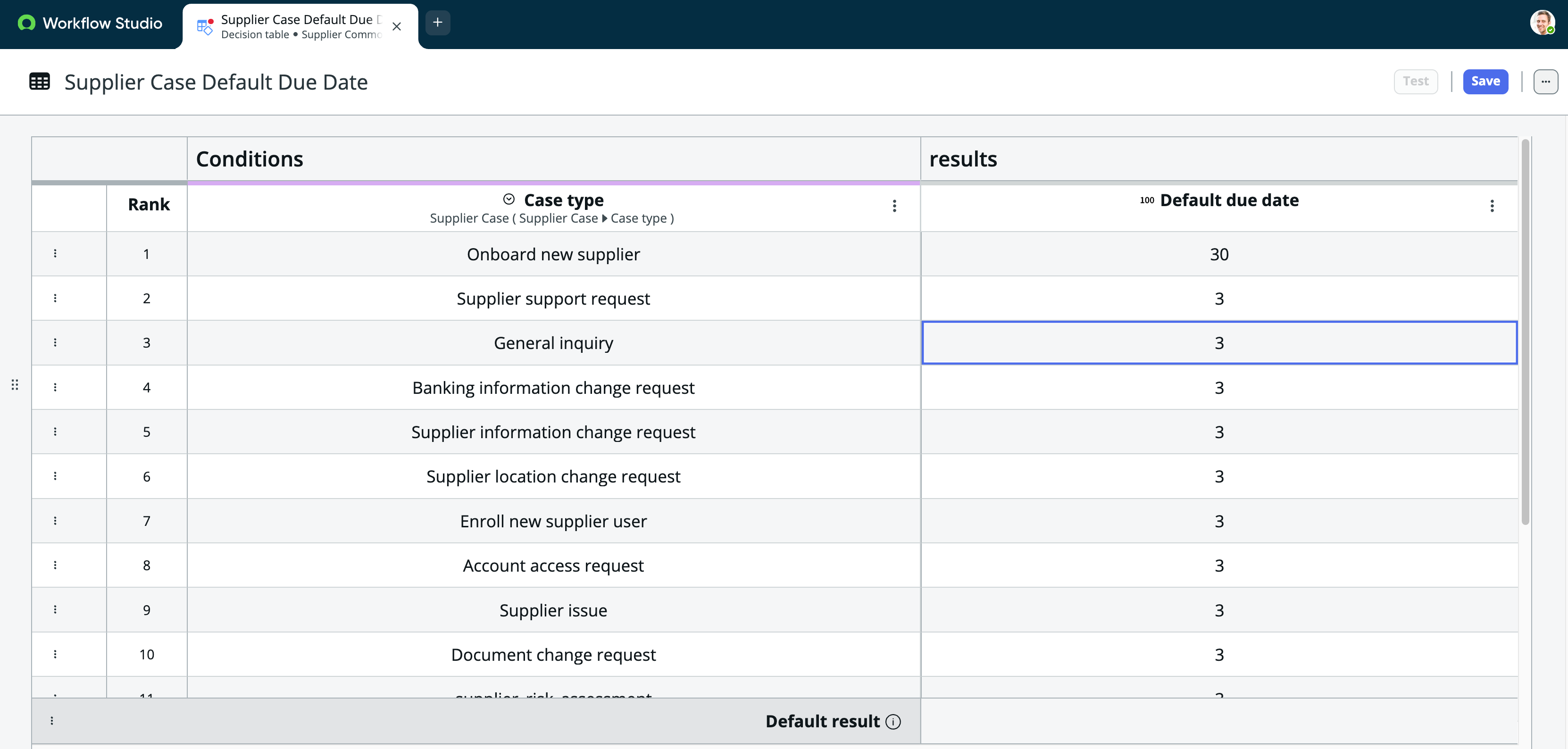Select Document change request cell

pos(553,655)
